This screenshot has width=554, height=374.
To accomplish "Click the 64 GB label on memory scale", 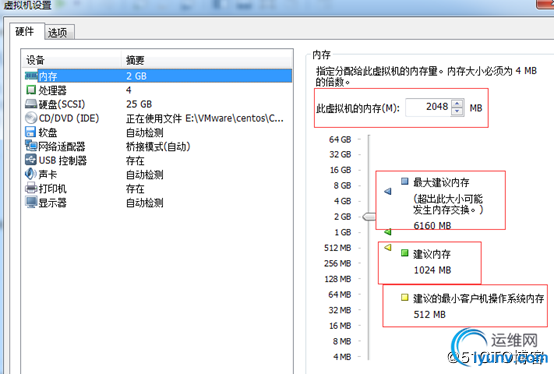I will click(340, 139).
